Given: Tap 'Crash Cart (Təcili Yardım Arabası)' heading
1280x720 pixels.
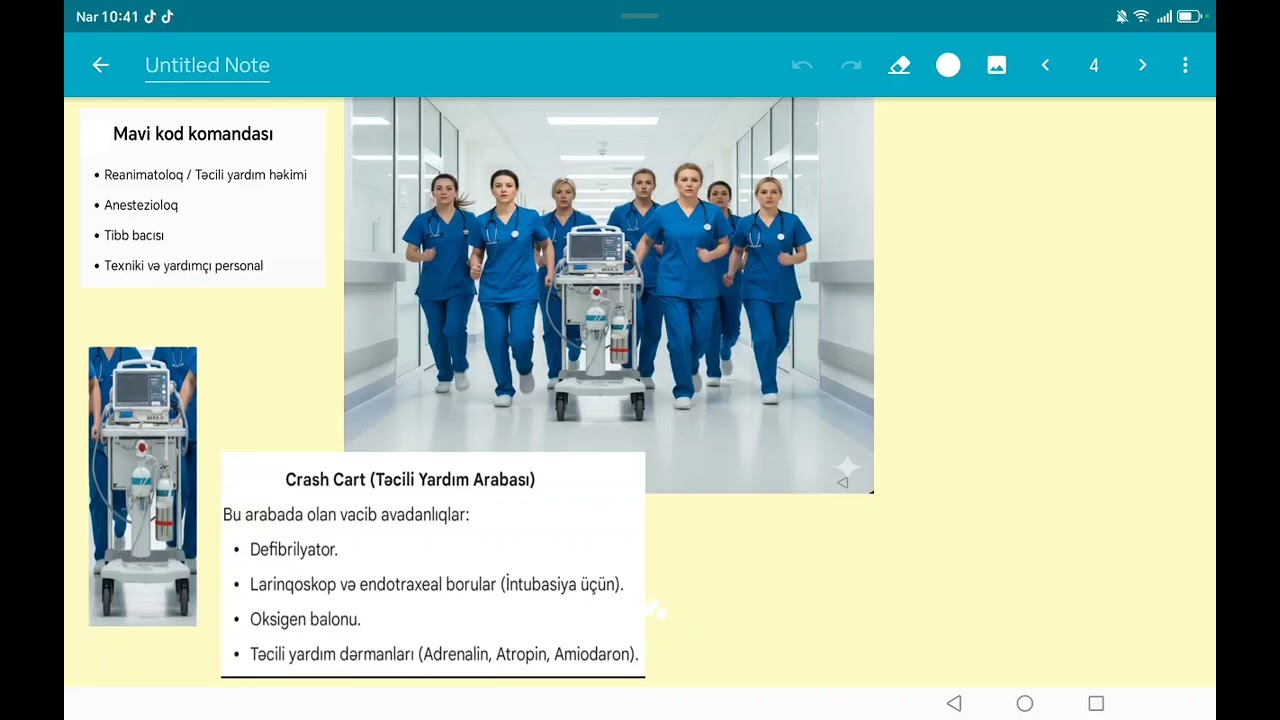Looking at the screenshot, I should (410, 480).
